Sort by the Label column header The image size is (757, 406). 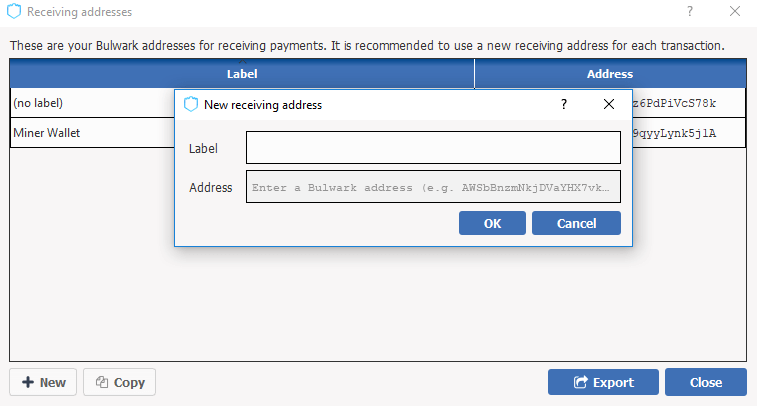pyautogui.click(x=242, y=74)
